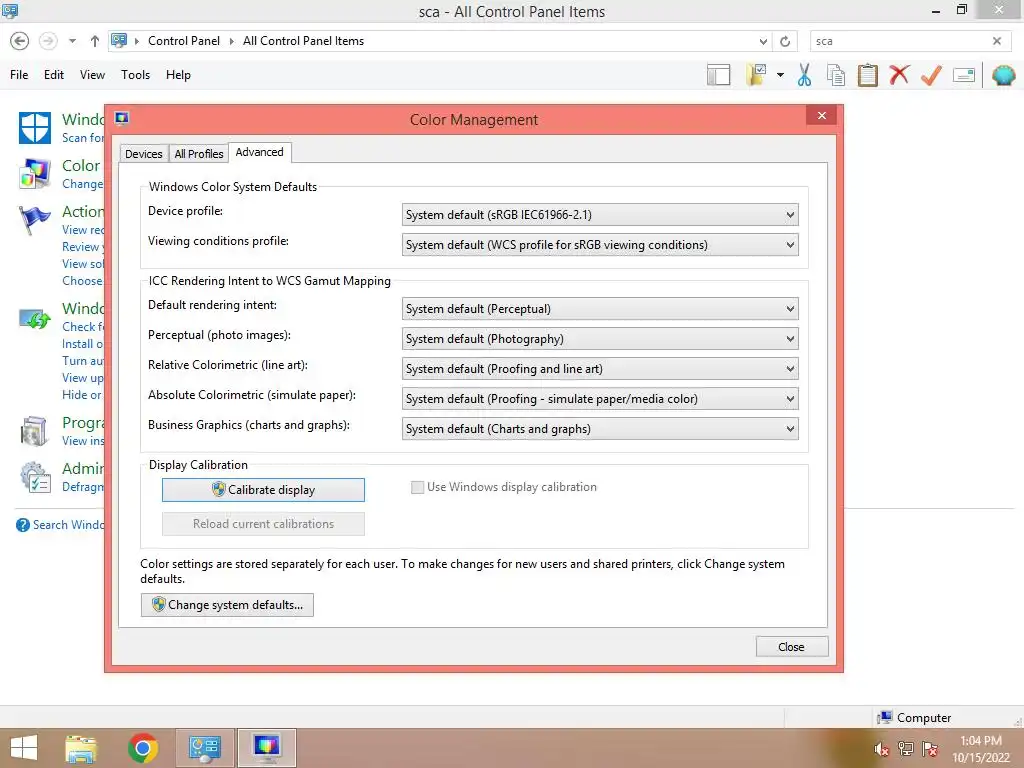Toggle Use Windows display calibration checkbox
Screen dimensions: 1024x768
pos(417,487)
